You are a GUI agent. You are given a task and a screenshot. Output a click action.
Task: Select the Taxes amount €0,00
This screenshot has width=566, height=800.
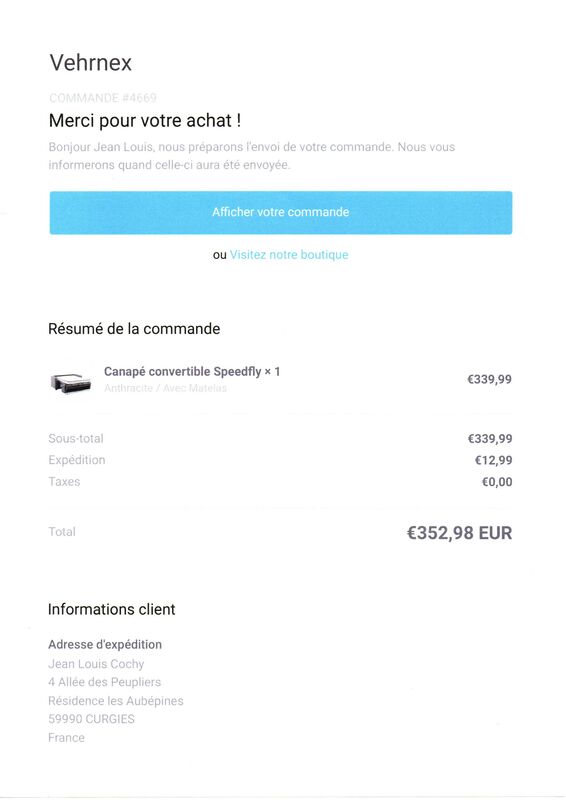(x=497, y=482)
